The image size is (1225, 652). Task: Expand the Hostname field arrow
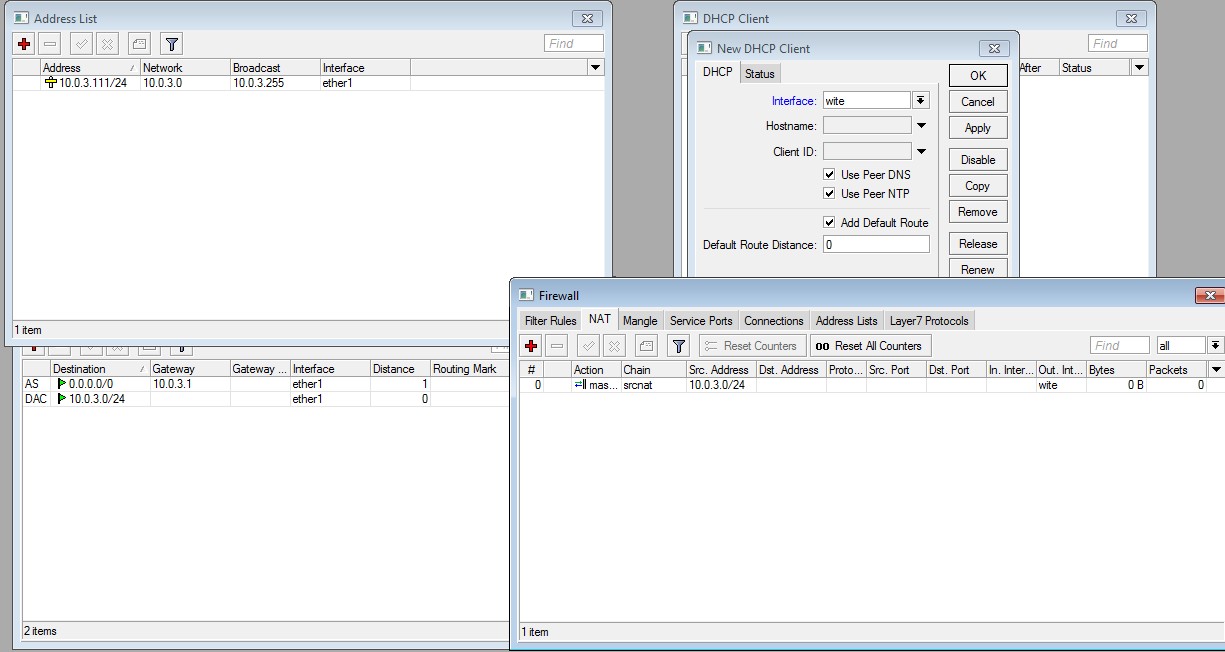(921, 126)
